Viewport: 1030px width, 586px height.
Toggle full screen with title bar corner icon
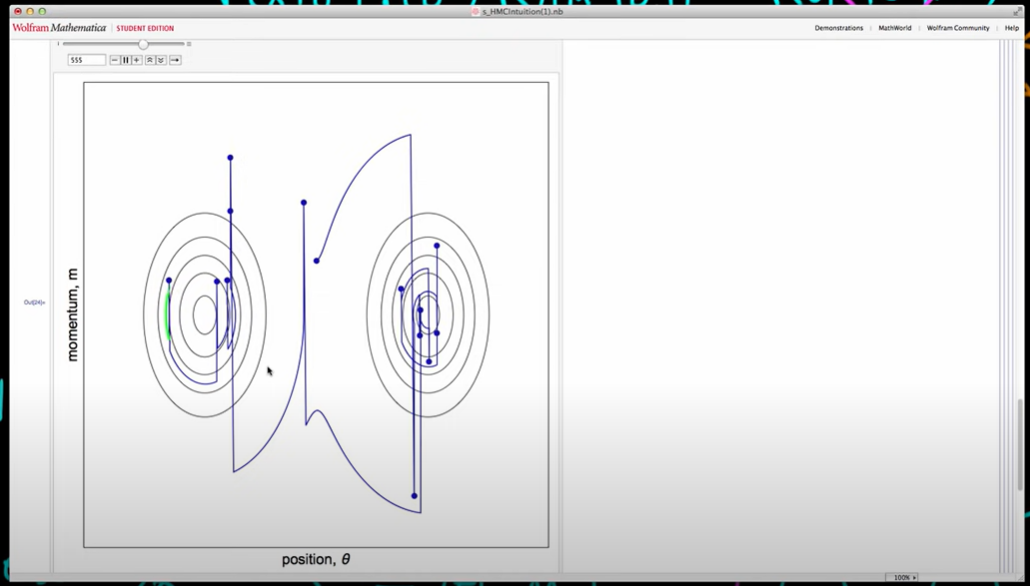pos(1018,12)
